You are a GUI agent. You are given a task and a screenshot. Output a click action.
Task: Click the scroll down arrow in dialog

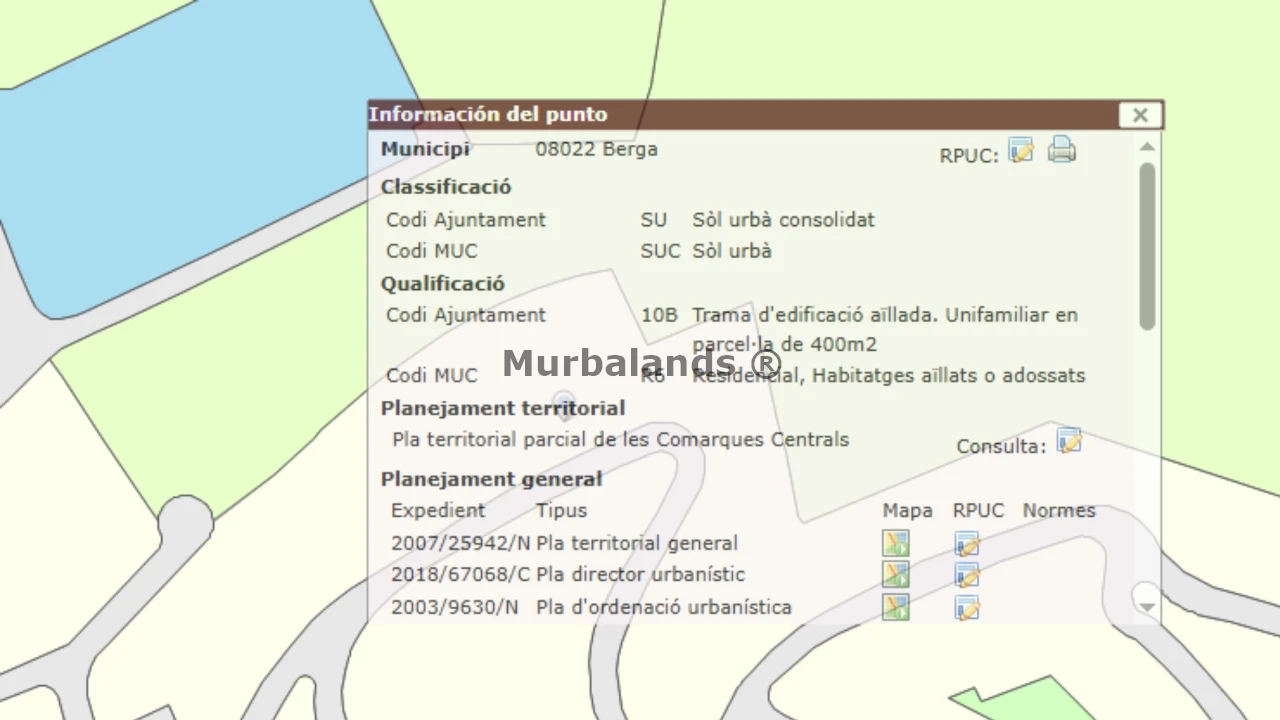pos(1147,606)
